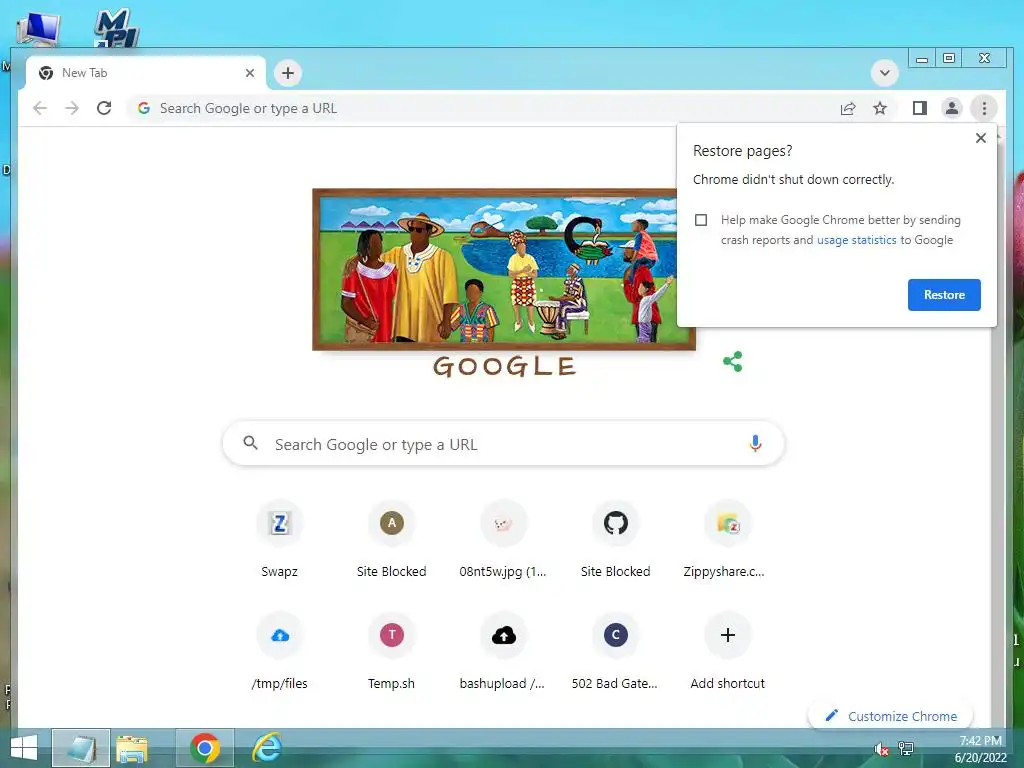
Task: Close the New Tab tab
Action: [x=249, y=73]
